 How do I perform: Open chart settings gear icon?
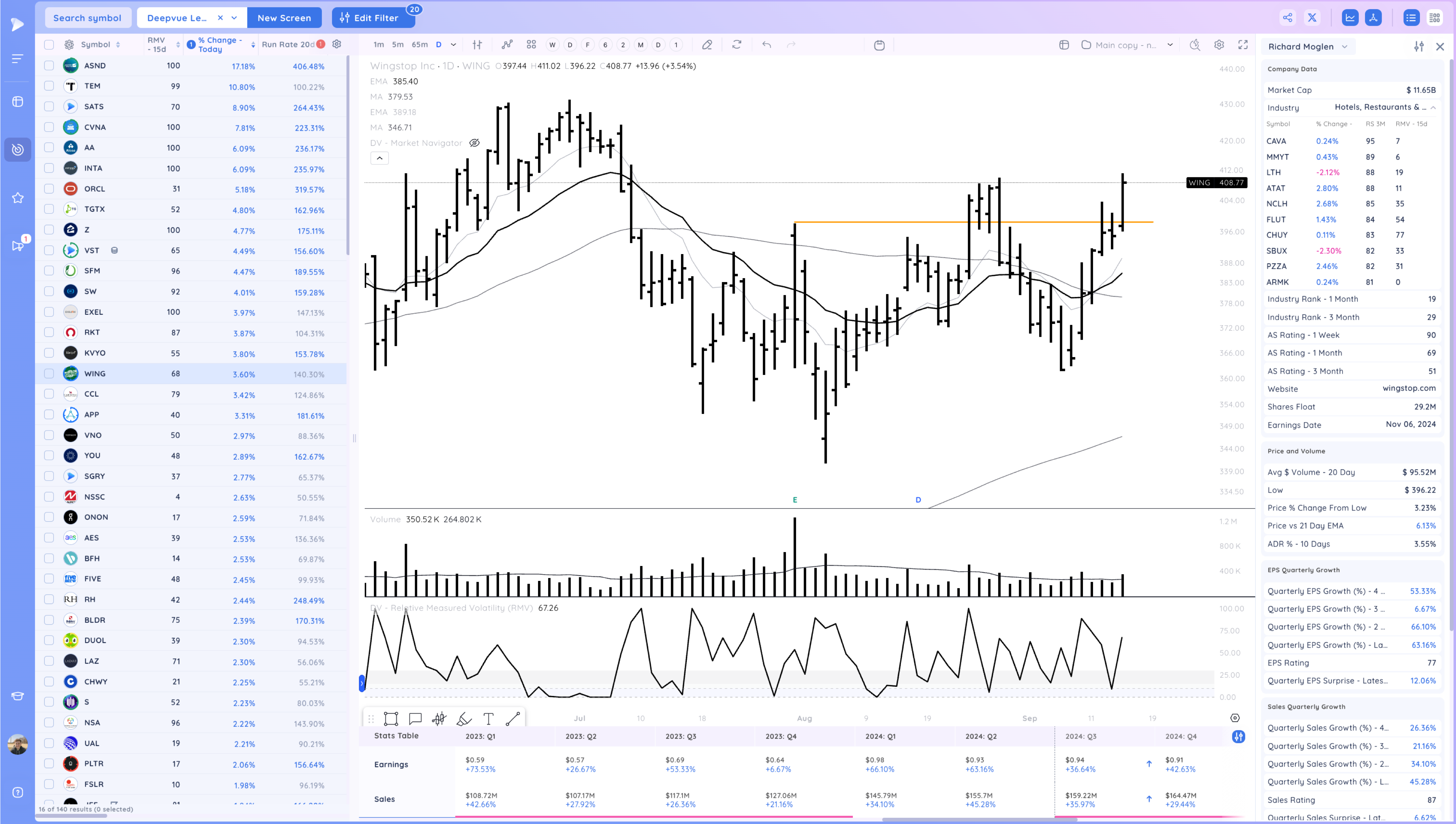(x=1219, y=45)
